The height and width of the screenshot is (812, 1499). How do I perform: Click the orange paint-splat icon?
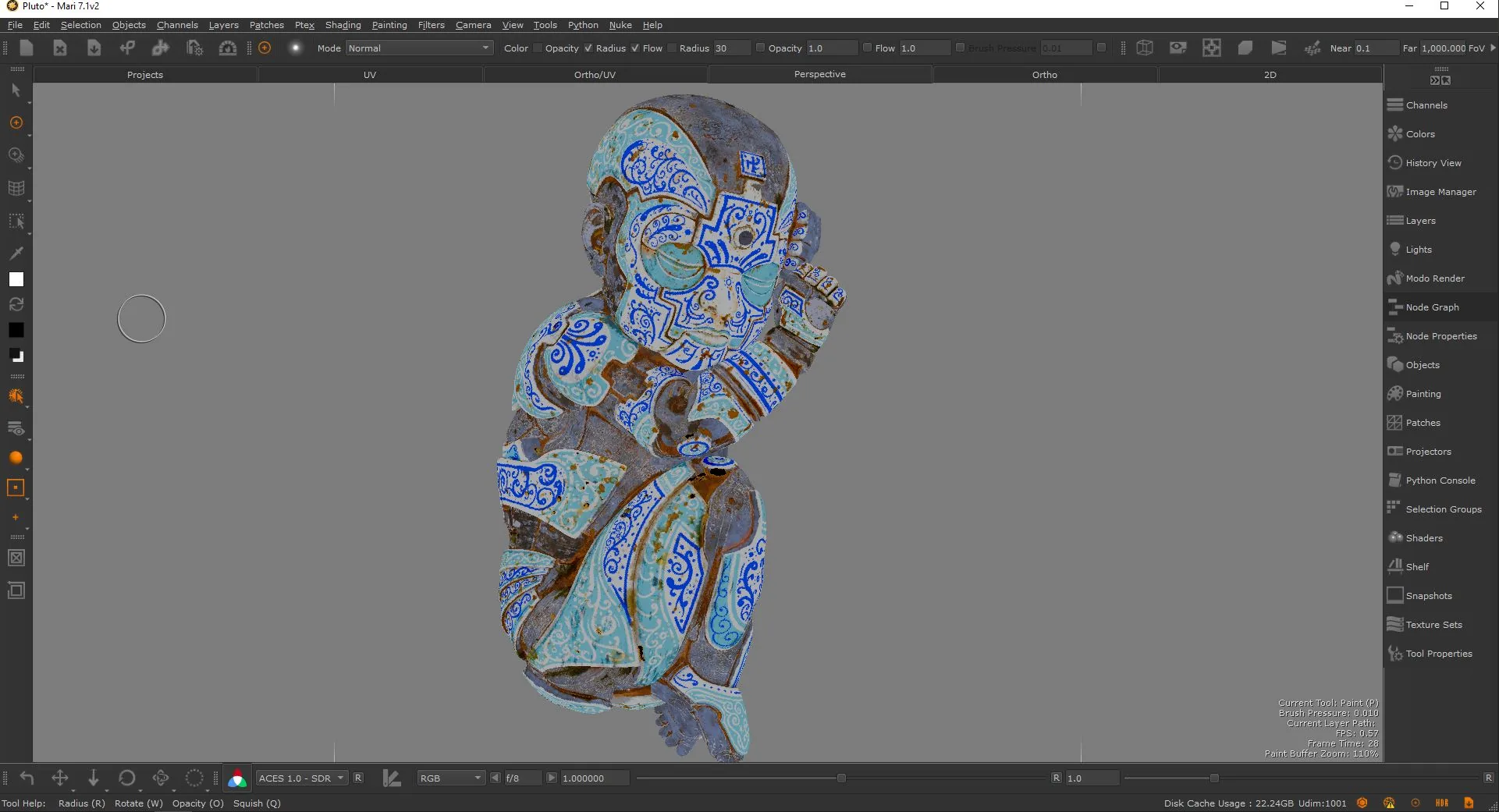16,396
